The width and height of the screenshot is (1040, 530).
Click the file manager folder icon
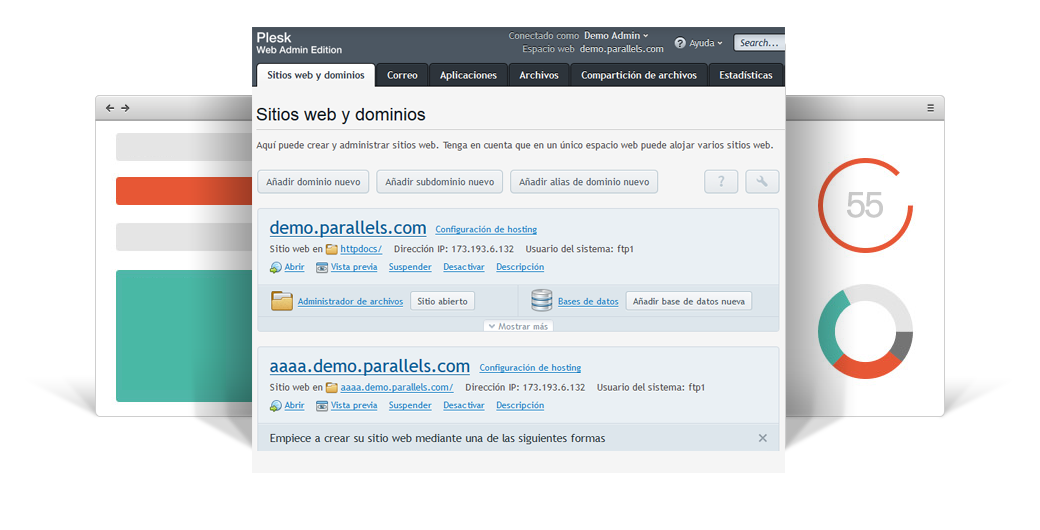click(x=282, y=301)
